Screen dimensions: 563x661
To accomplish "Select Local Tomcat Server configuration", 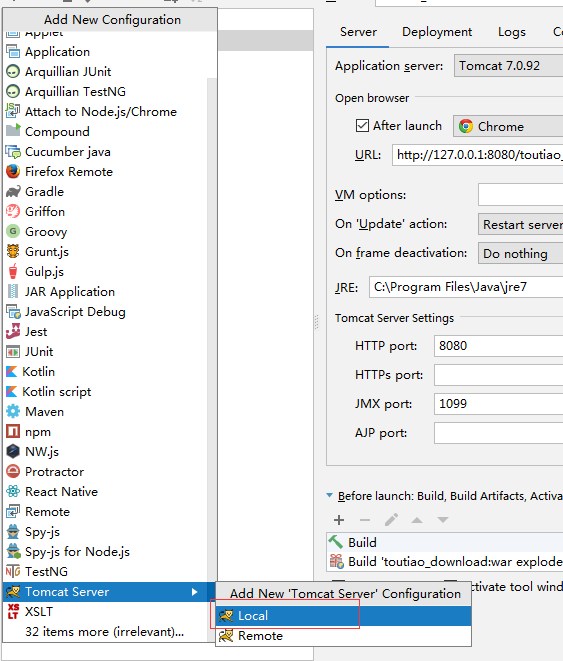I will [x=343, y=616].
